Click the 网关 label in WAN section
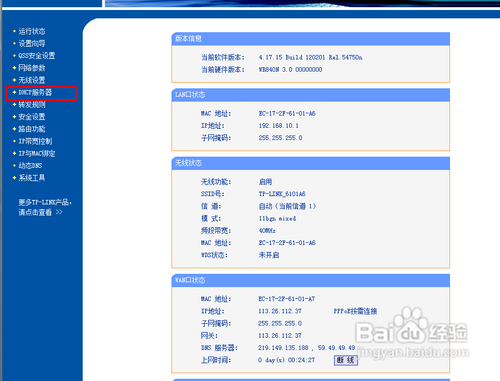Screen dimensions: 500x381 pos(209,336)
